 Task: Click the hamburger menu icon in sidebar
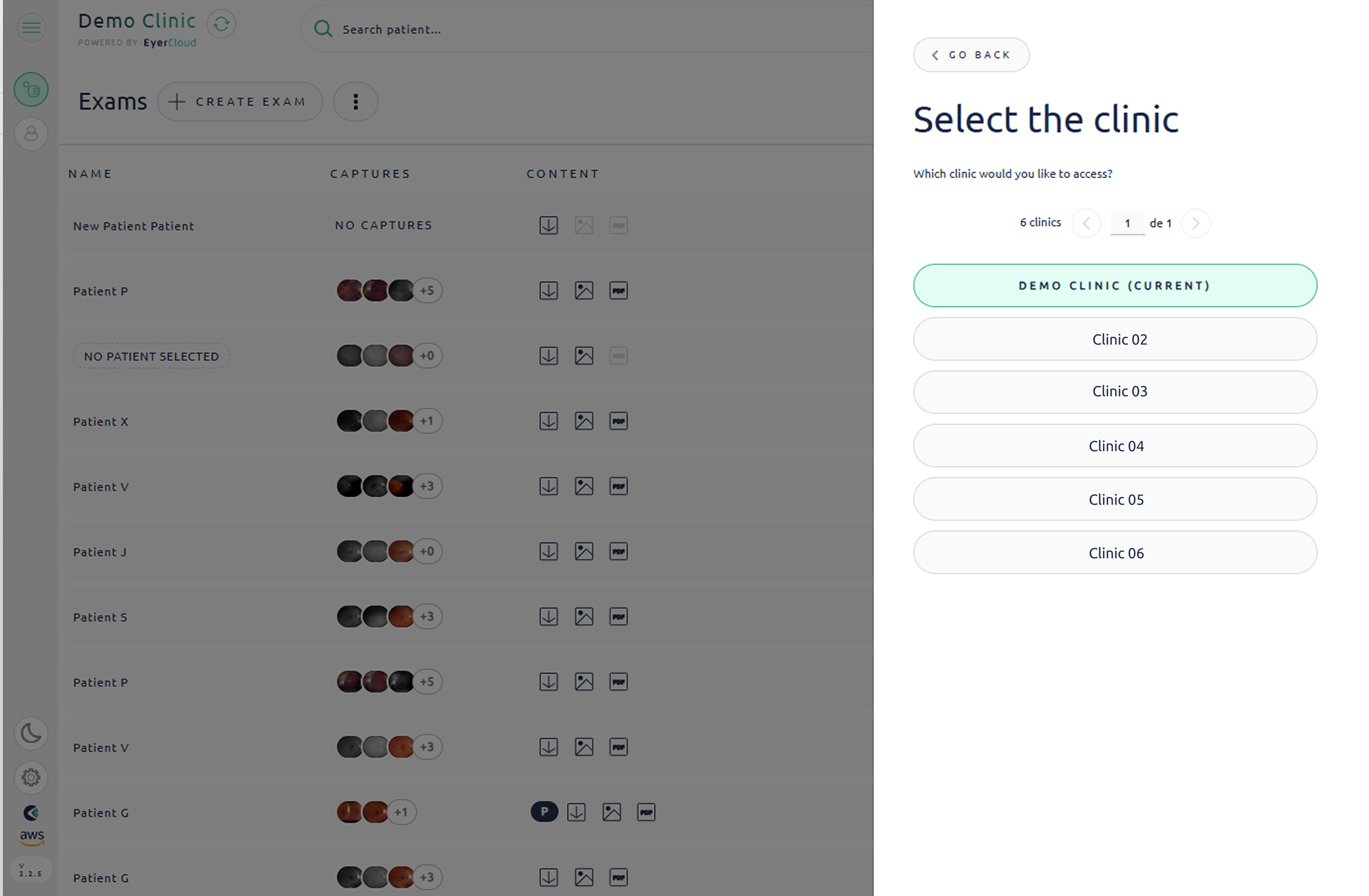(32, 27)
